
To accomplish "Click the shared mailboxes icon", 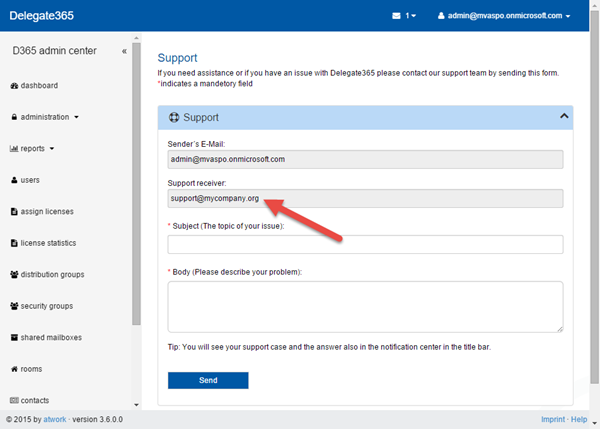I will tap(13, 338).
